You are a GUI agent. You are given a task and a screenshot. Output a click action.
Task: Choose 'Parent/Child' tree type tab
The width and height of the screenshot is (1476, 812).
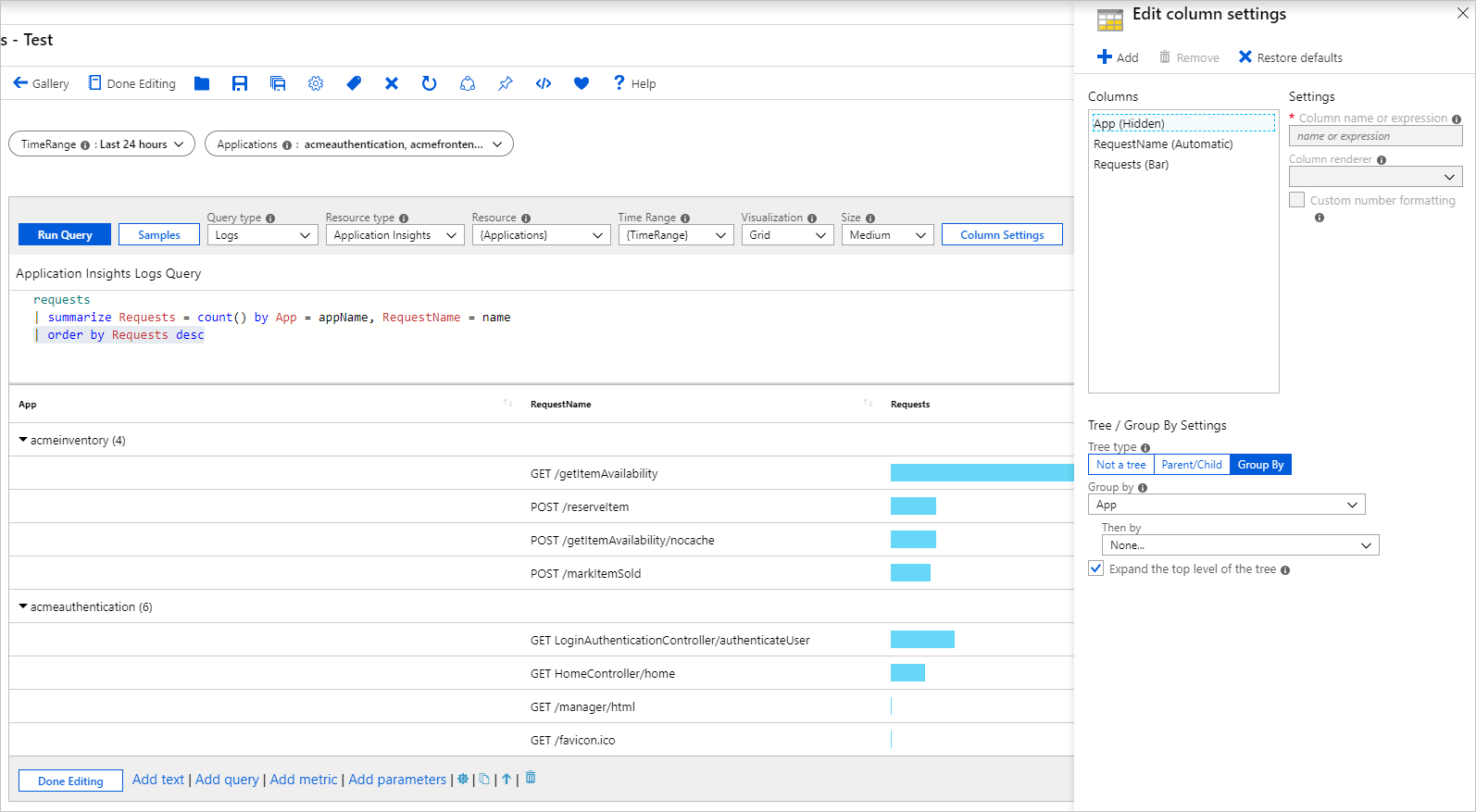(x=1192, y=465)
